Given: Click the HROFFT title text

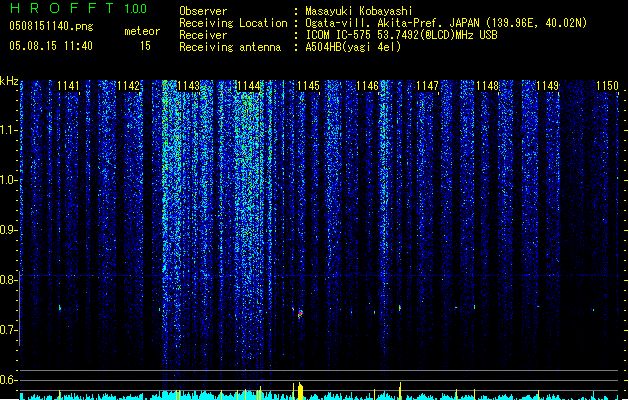Looking at the screenshot, I should (62, 8).
